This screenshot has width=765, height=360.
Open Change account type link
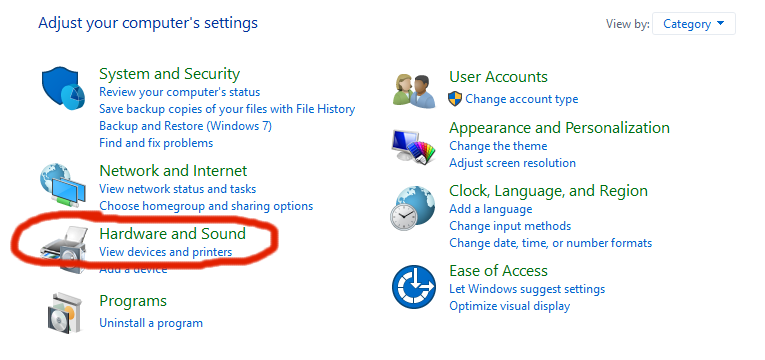click(x=522, y=99)
